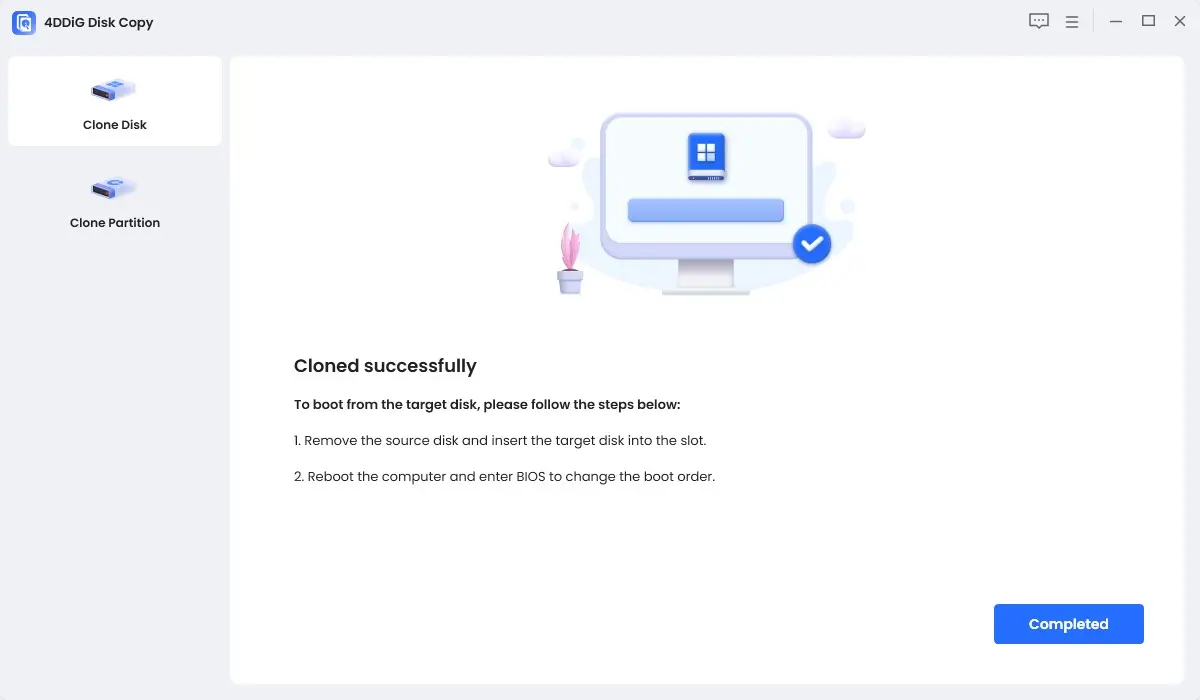Select the Clone Partition drive icon
The height and width of the screenshot is (700, 1200).
point(114,187)
